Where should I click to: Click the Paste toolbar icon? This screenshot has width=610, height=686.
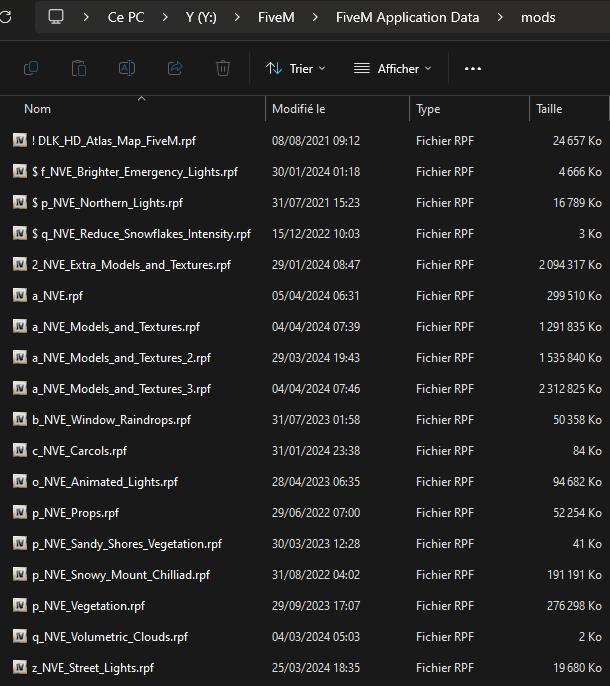click(x=79, y=68)
